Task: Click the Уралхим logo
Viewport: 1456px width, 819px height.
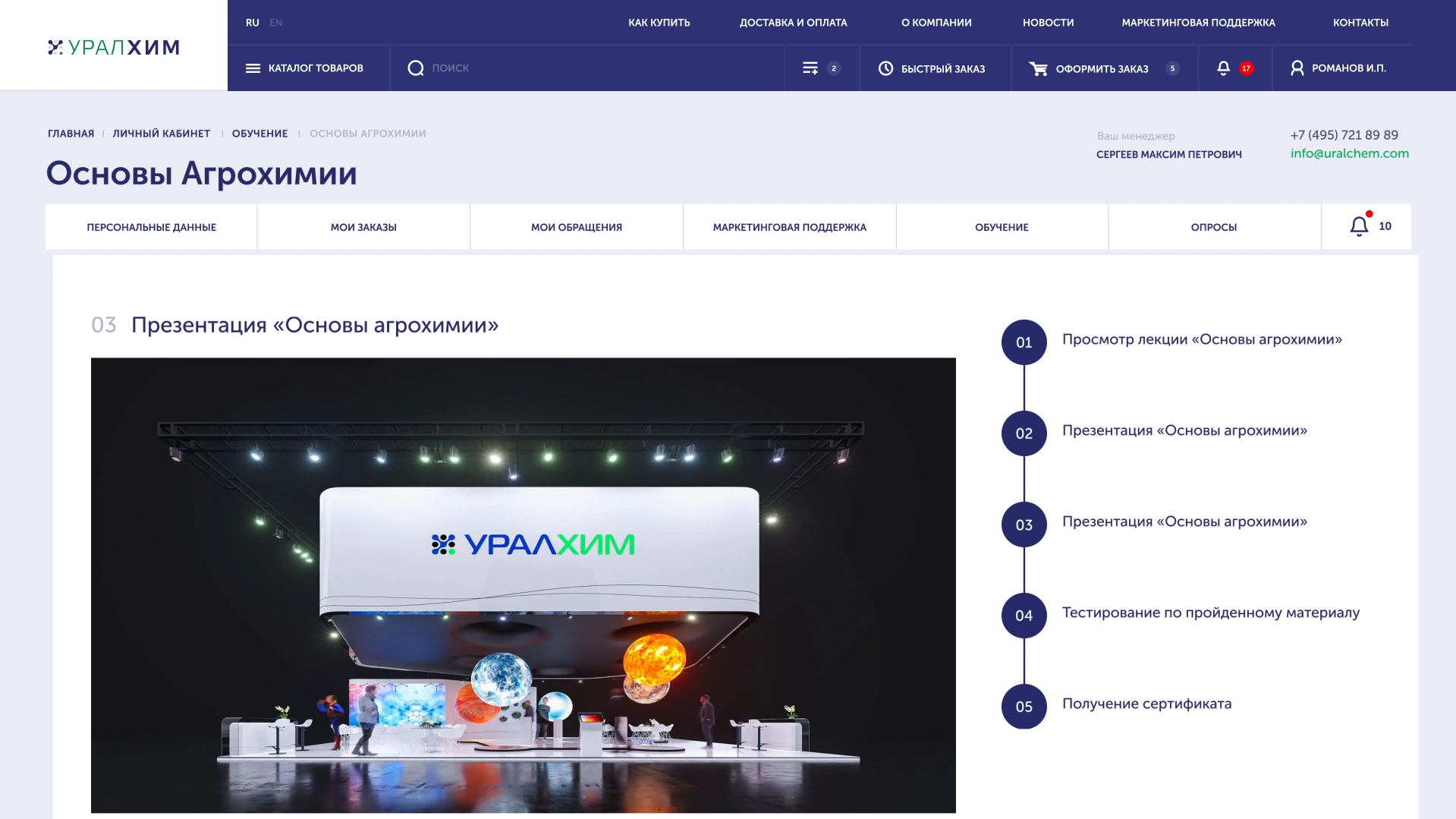Action: 114,48
